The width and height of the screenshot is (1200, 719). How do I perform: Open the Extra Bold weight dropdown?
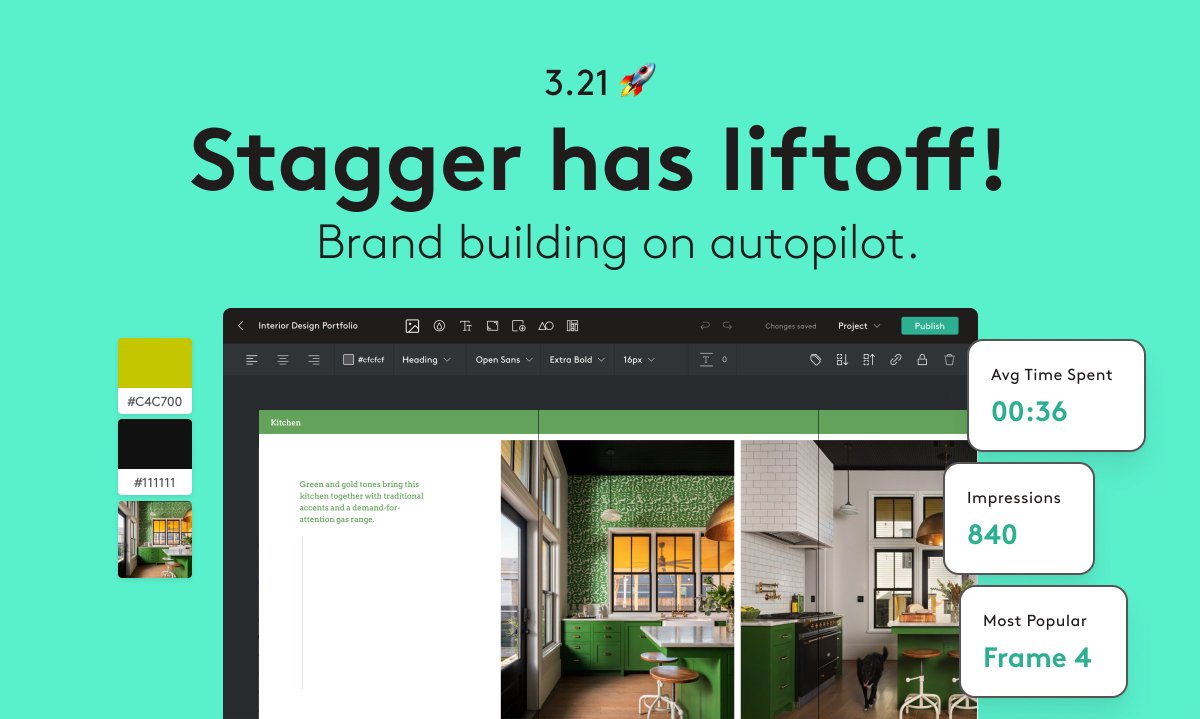pyautogui.click(x=578, y=360)
